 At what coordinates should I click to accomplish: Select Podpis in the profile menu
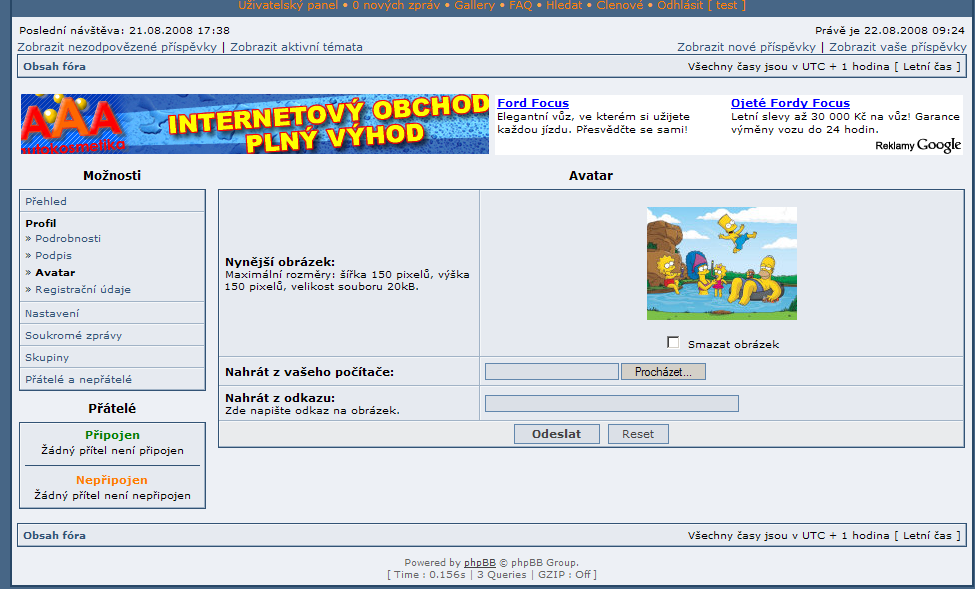point(53,255)
